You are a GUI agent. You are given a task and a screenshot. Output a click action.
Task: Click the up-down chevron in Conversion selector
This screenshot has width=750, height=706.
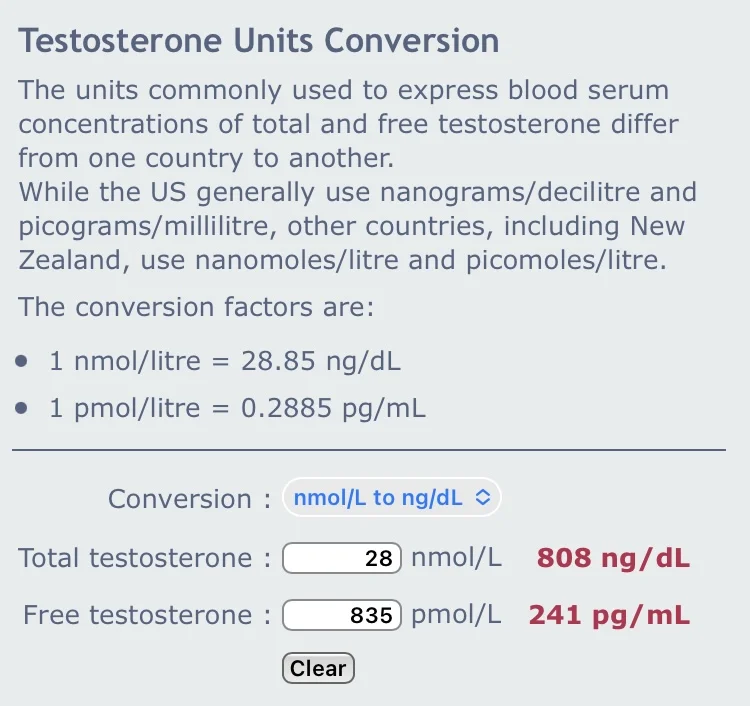(483, 497)
